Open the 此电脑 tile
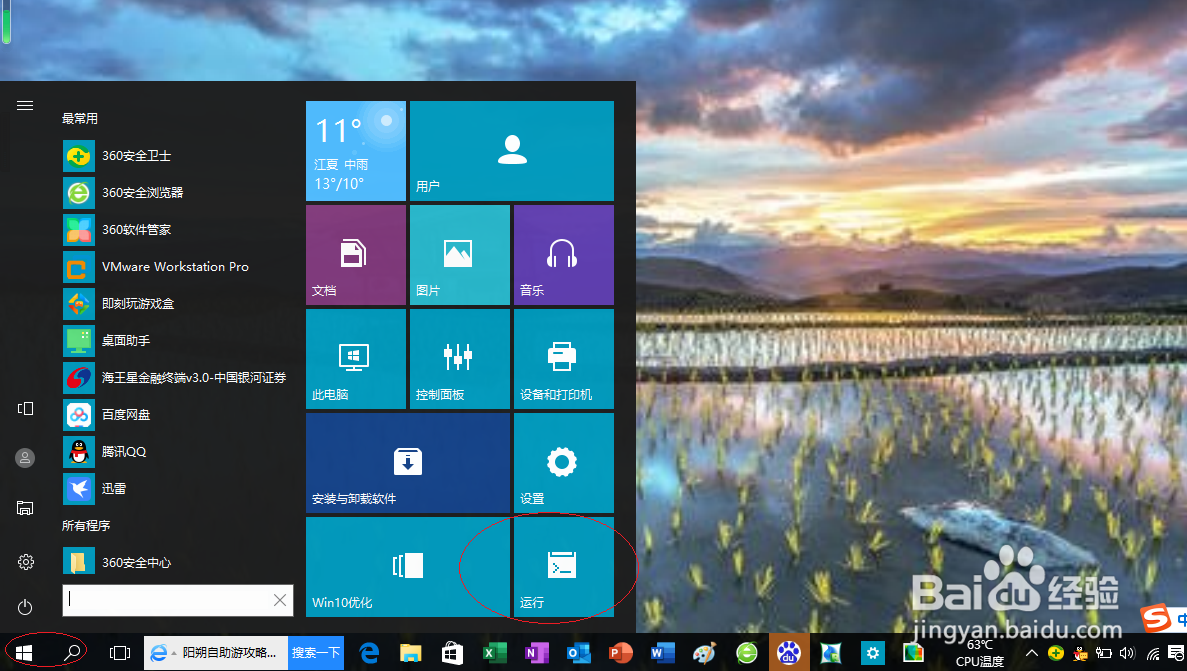The width and height of the screenshot is (1187, 671). click(356, 359)
